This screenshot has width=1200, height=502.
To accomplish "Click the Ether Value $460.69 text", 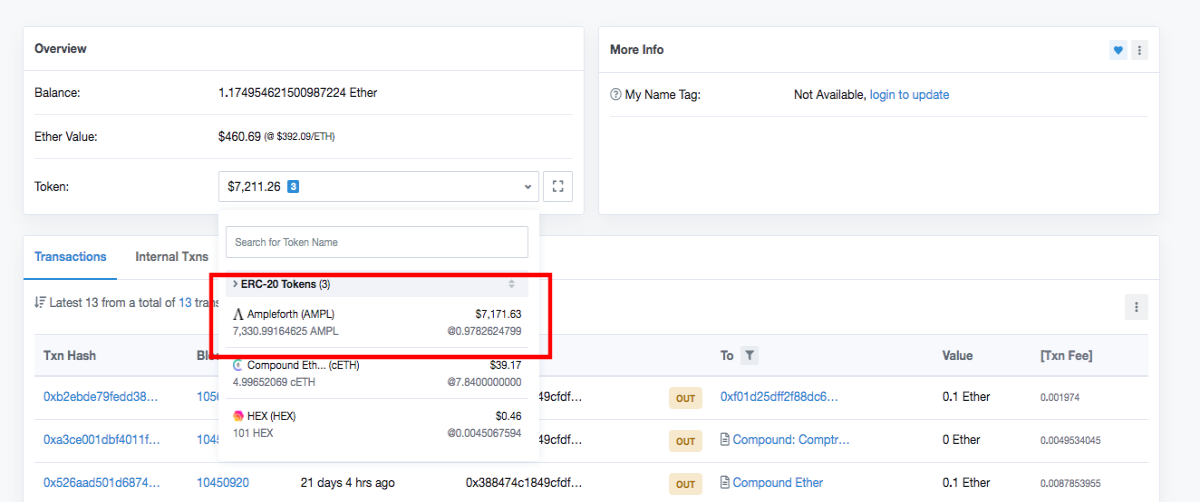I will [x=239, y=136].
